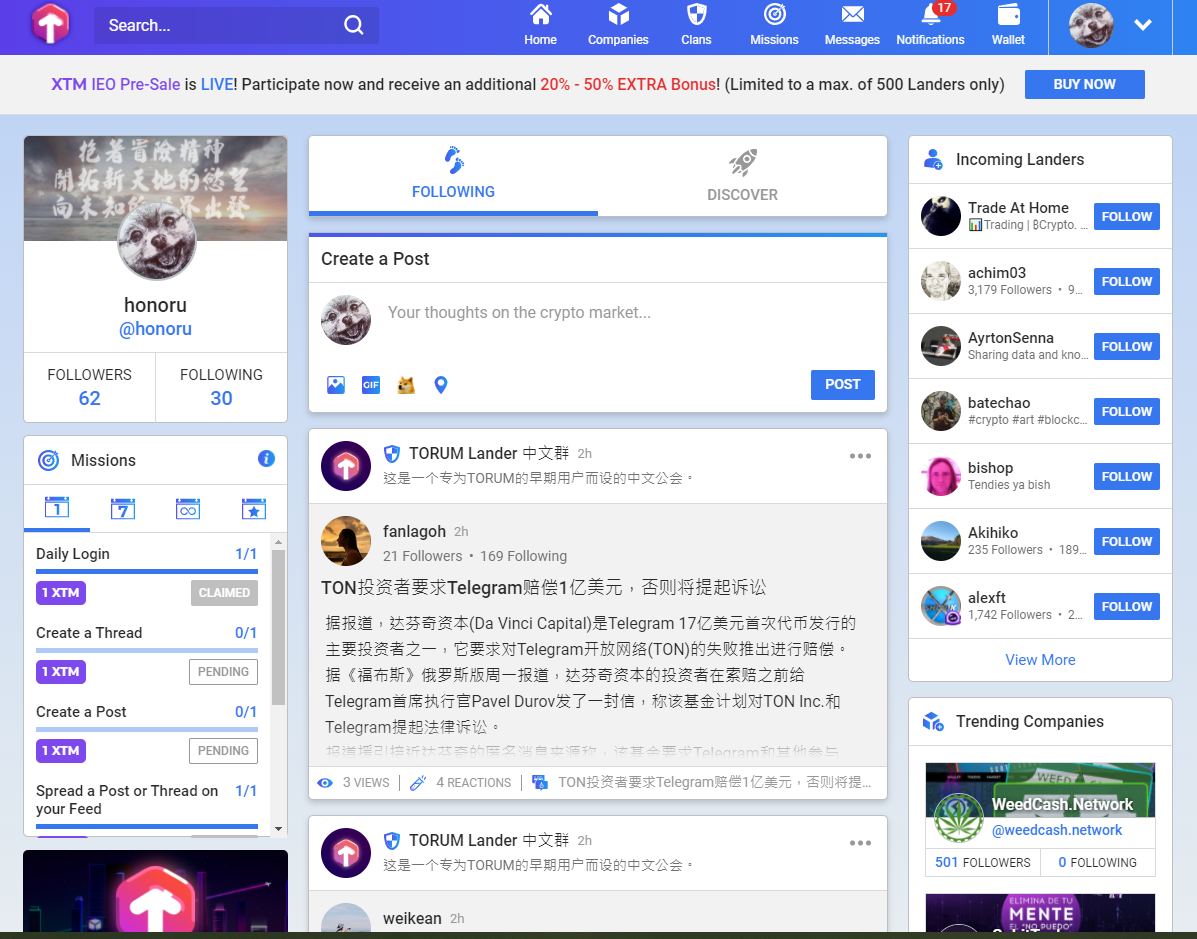This screenshot has height=939, width=1197.
Task: Click the Daily Login progress bar
Action: tap(147, 571)
